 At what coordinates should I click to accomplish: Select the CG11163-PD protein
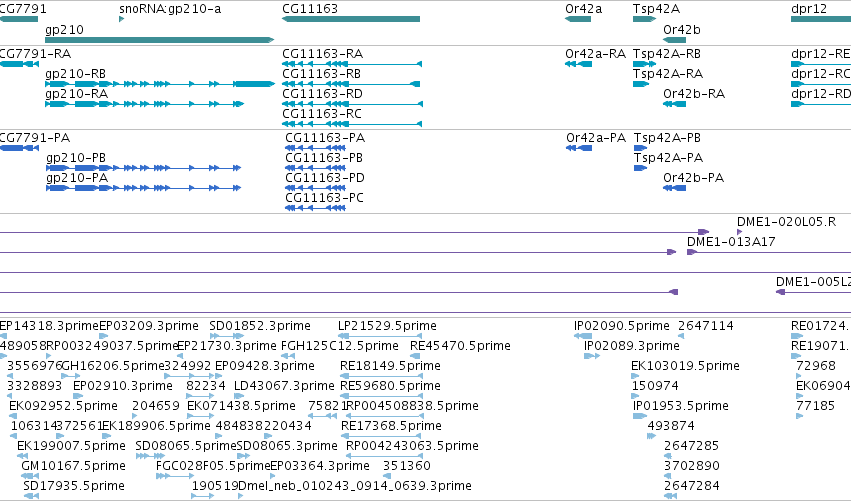tap(315, 188)
